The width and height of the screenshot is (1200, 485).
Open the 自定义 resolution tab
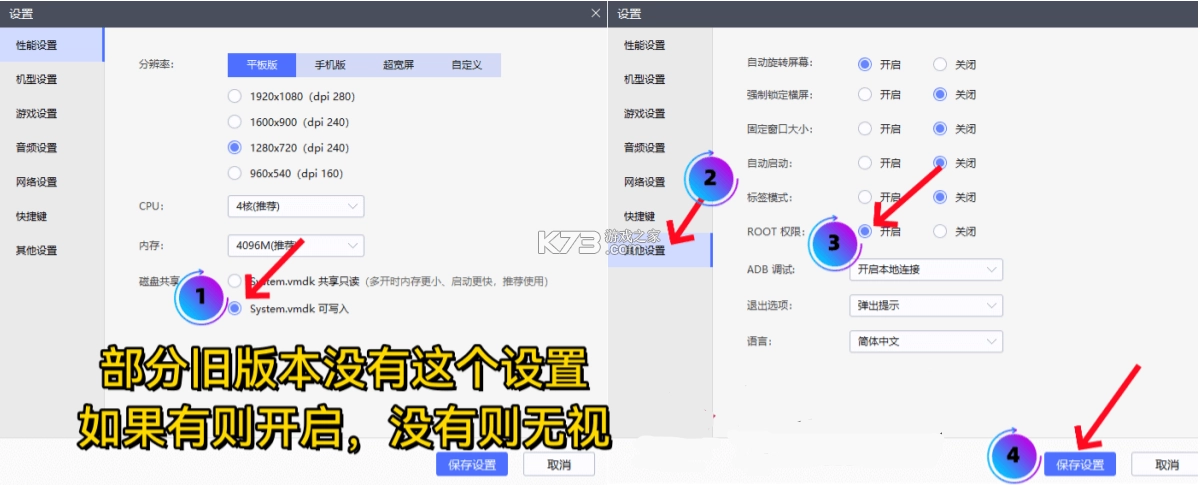(x=466, y=65)
